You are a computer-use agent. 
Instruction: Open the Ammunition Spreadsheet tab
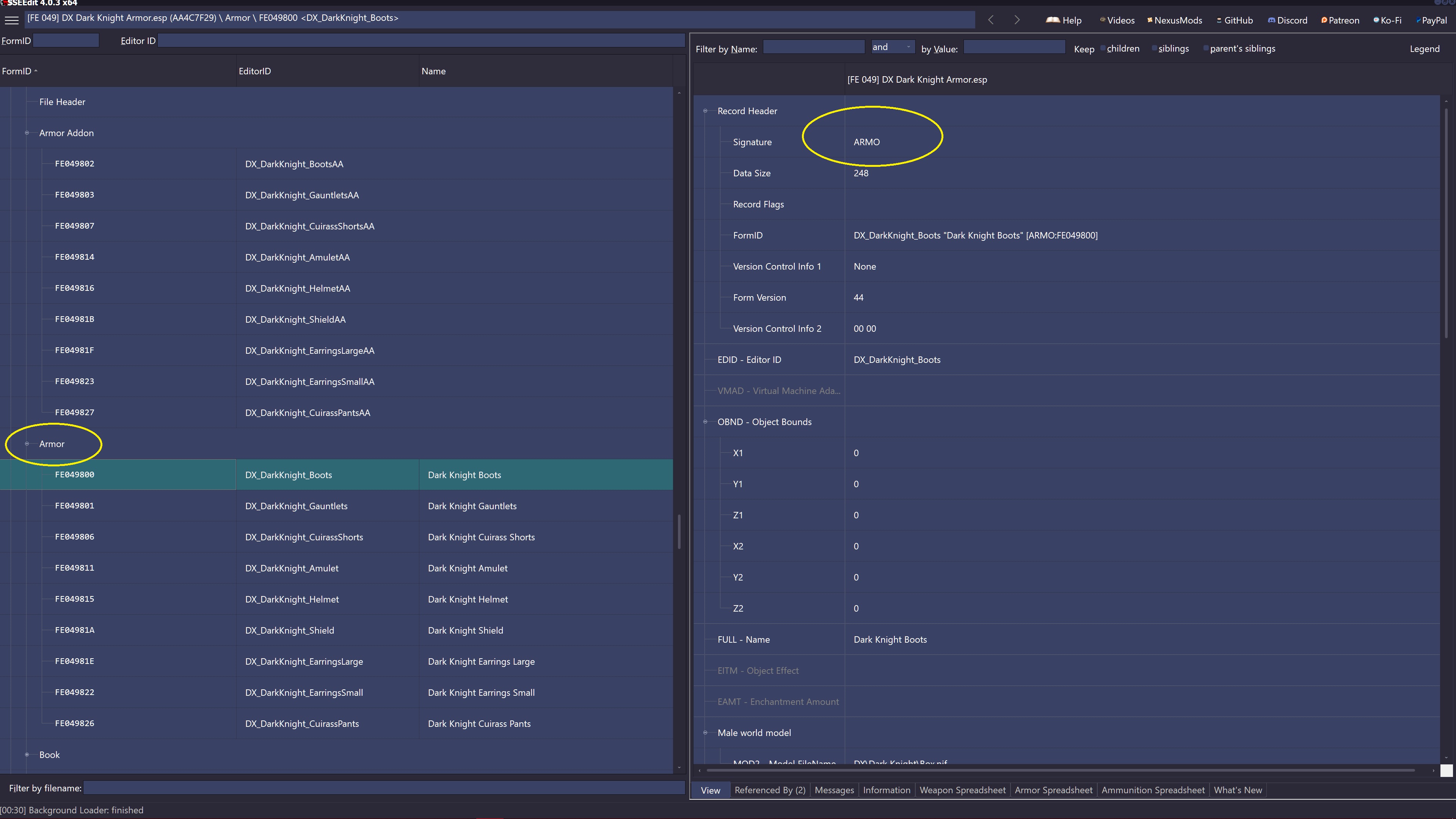click(1153, 790)
